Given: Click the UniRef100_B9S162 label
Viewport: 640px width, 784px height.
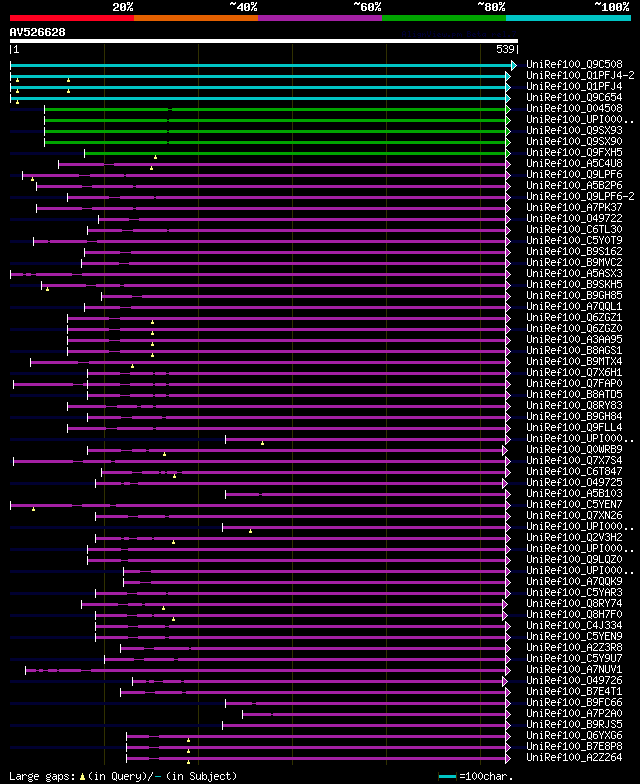Looking at the screenshot, I should tap(574, 252).
